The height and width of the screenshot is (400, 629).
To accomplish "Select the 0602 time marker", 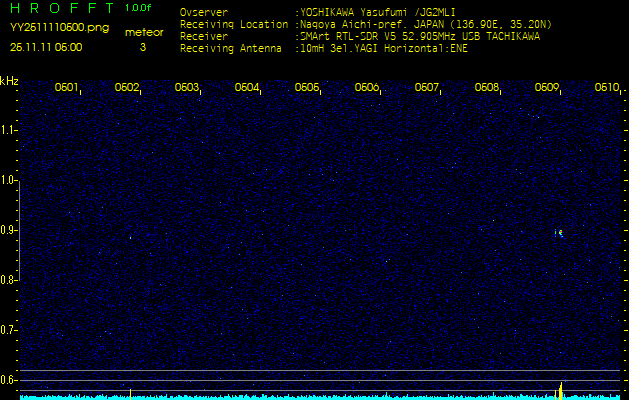I will coord(127,88).
